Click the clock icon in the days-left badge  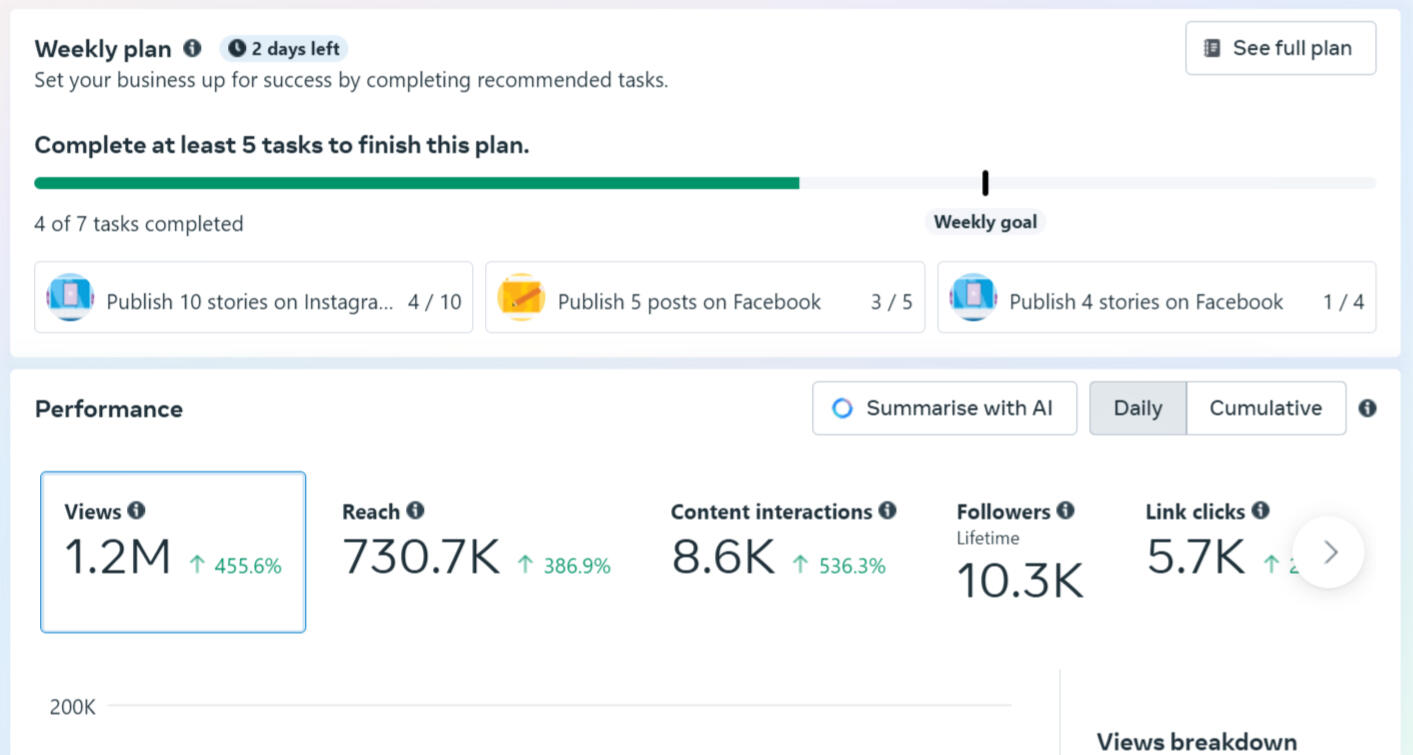tap(236, 48)
